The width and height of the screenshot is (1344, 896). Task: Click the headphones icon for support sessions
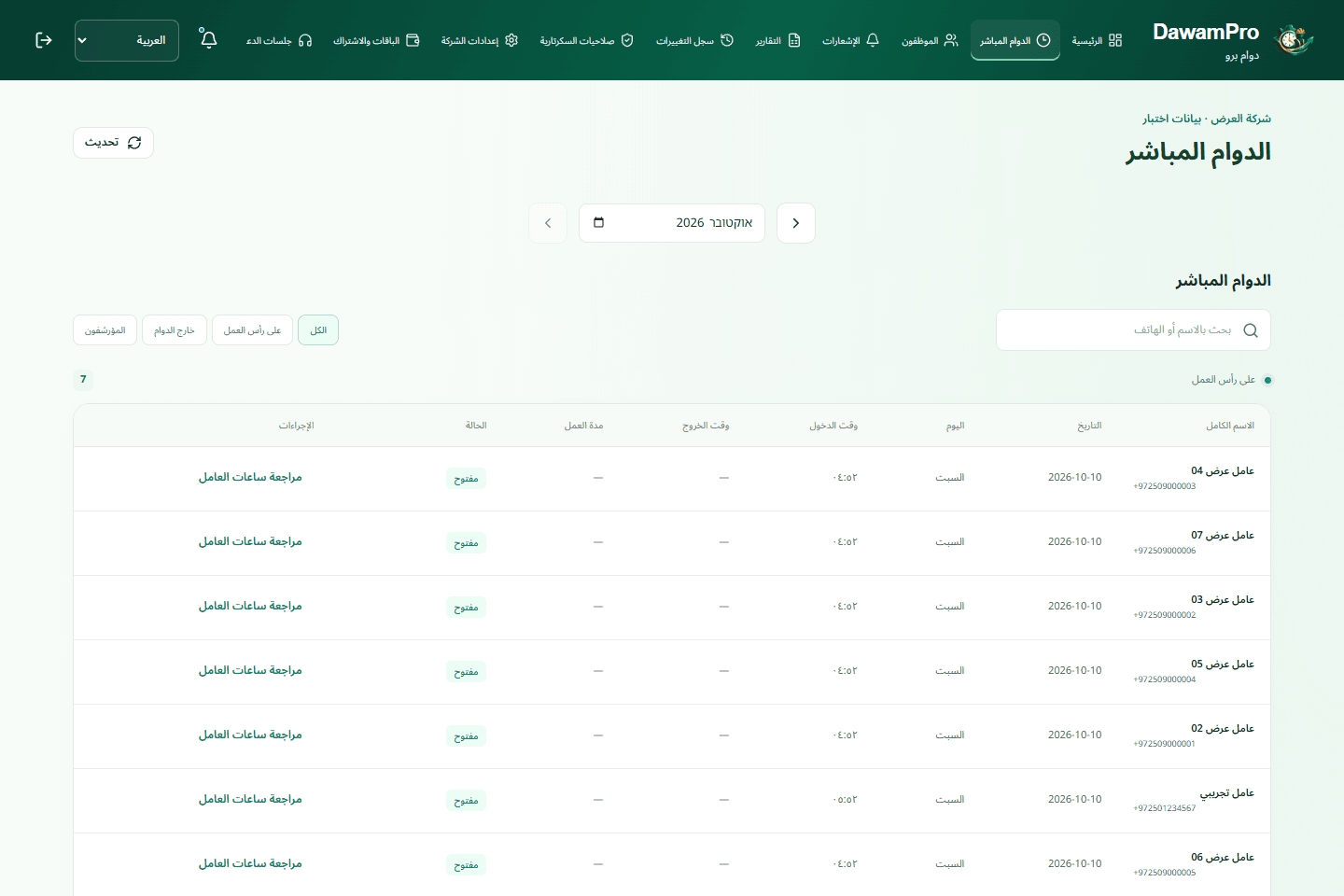(x=305, y=40)
